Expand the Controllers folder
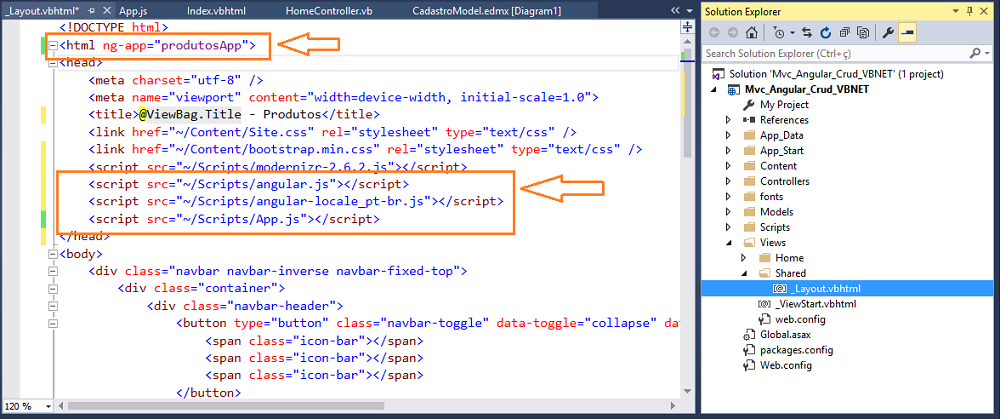 (x=728, y=181)
